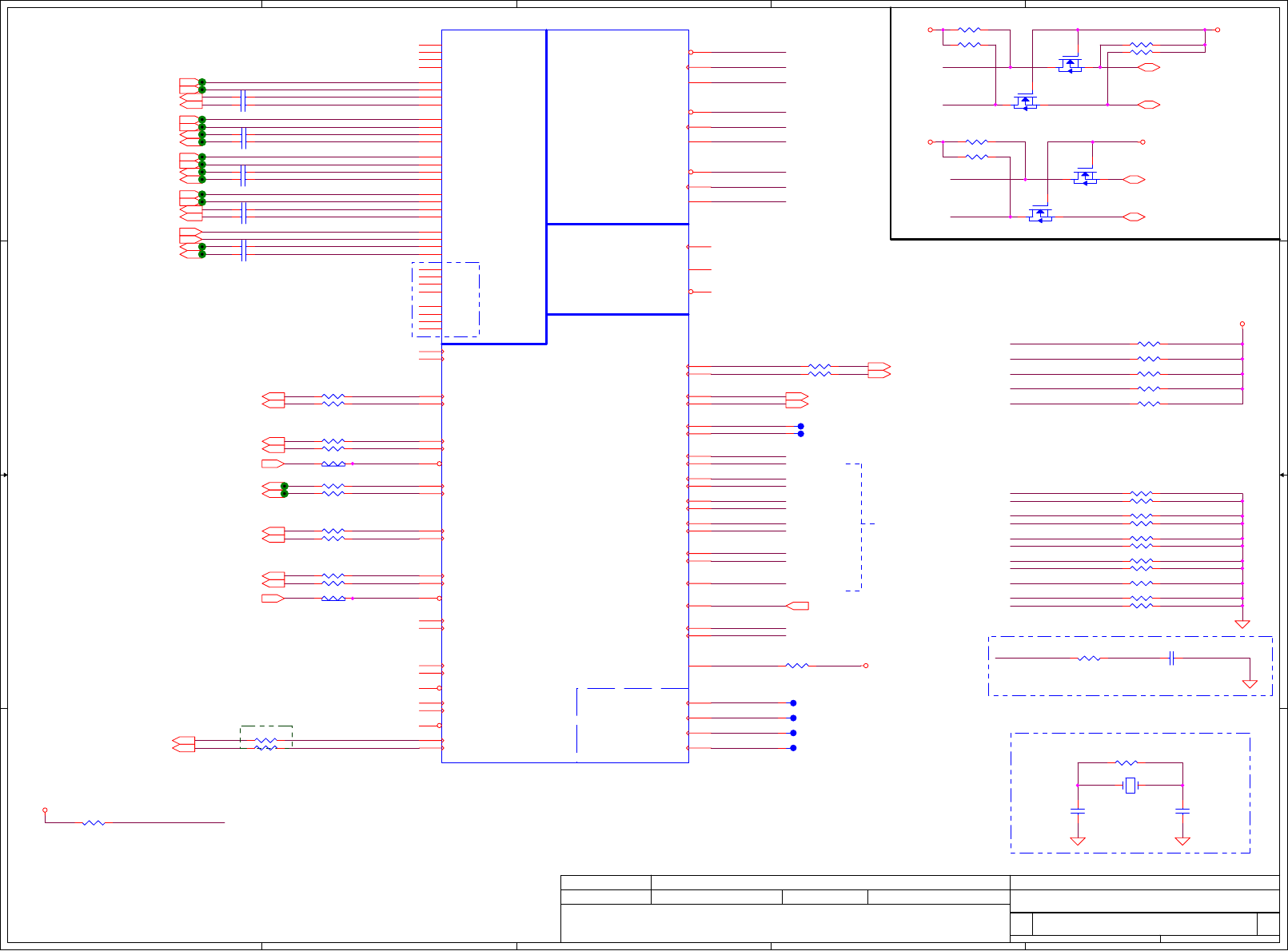Select the black dashed box overlapping IC's left edge
Screen dimensions: 1288x951
[x=445, y=300]
